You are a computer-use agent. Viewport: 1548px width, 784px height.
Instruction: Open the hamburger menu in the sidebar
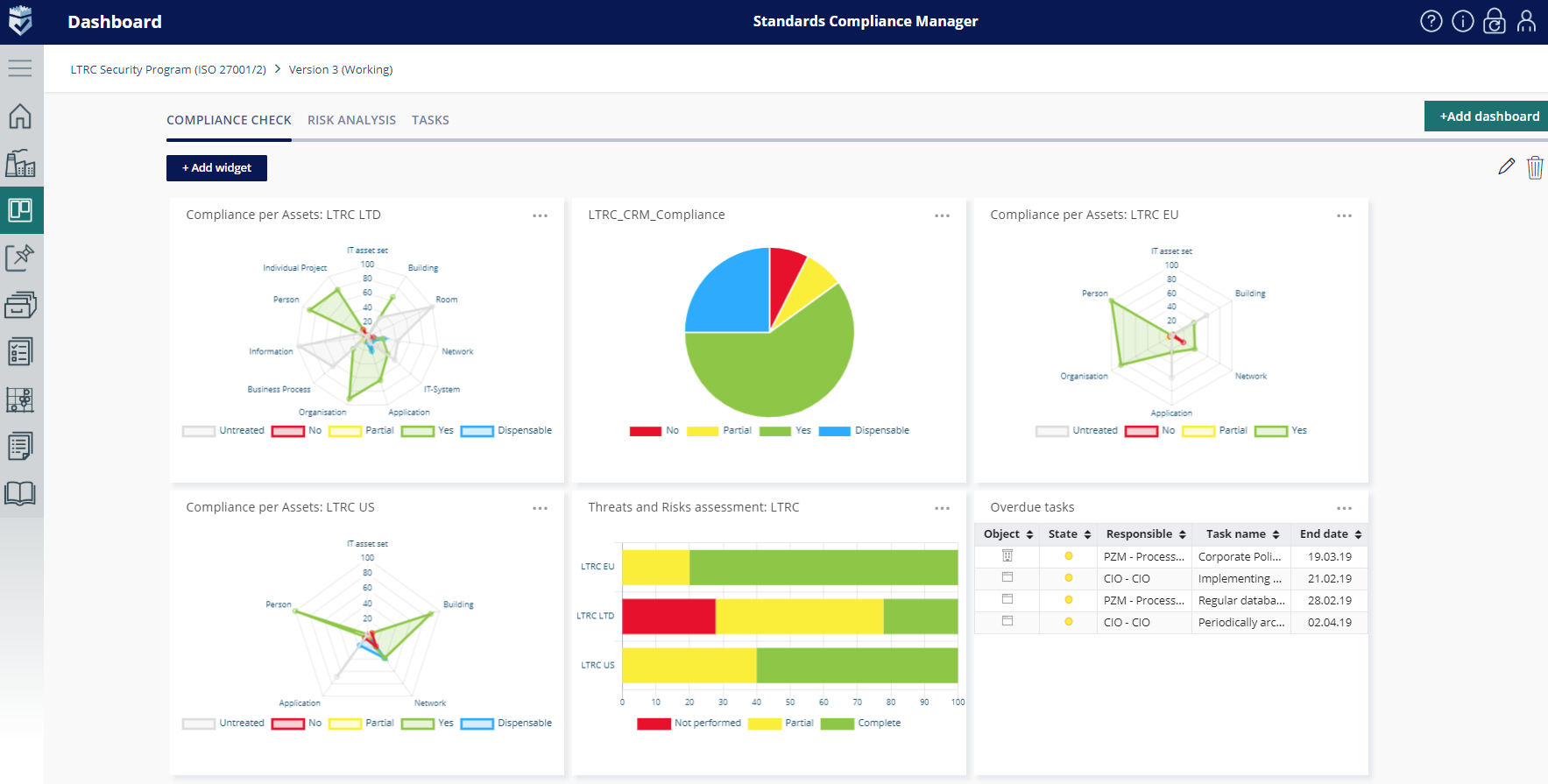20,68
